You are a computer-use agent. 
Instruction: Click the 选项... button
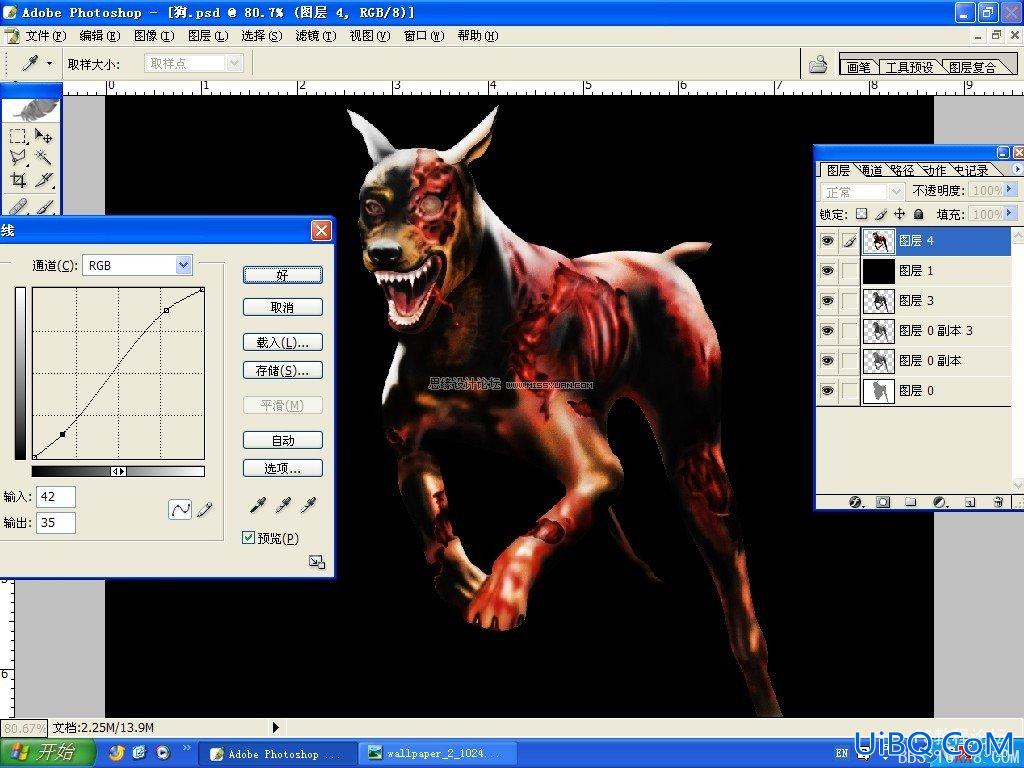[x=282, y=468]
